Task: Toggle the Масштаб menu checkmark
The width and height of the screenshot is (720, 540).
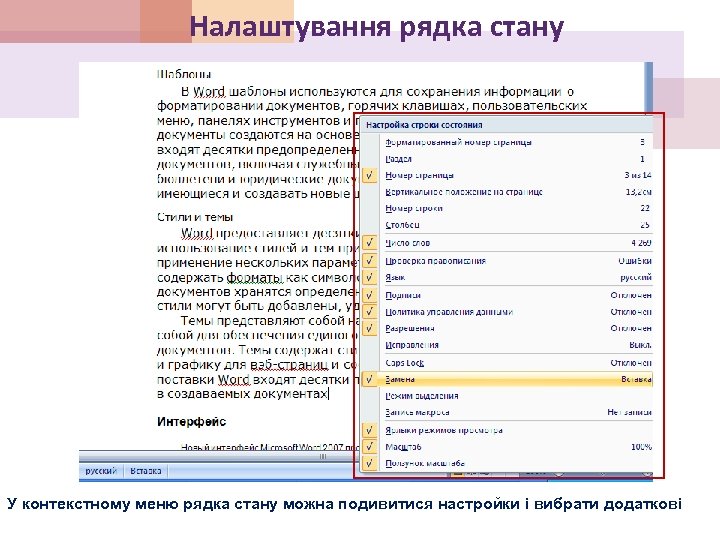Action: click(507, 447)
